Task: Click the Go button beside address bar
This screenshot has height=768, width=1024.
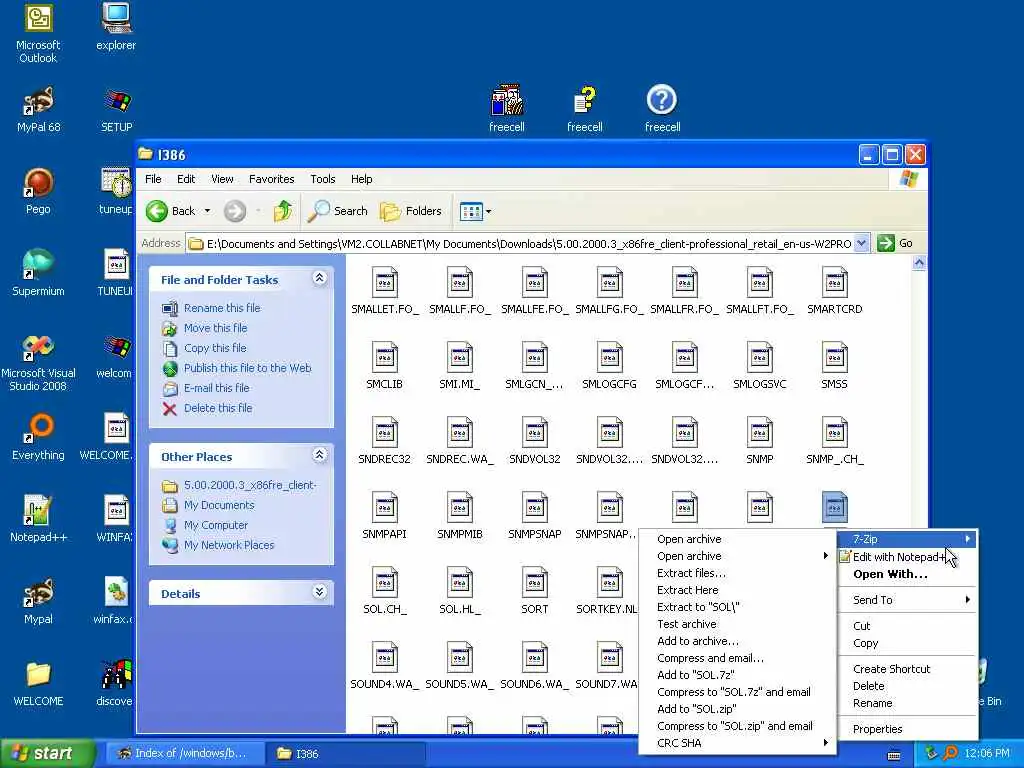Action: 896,243
